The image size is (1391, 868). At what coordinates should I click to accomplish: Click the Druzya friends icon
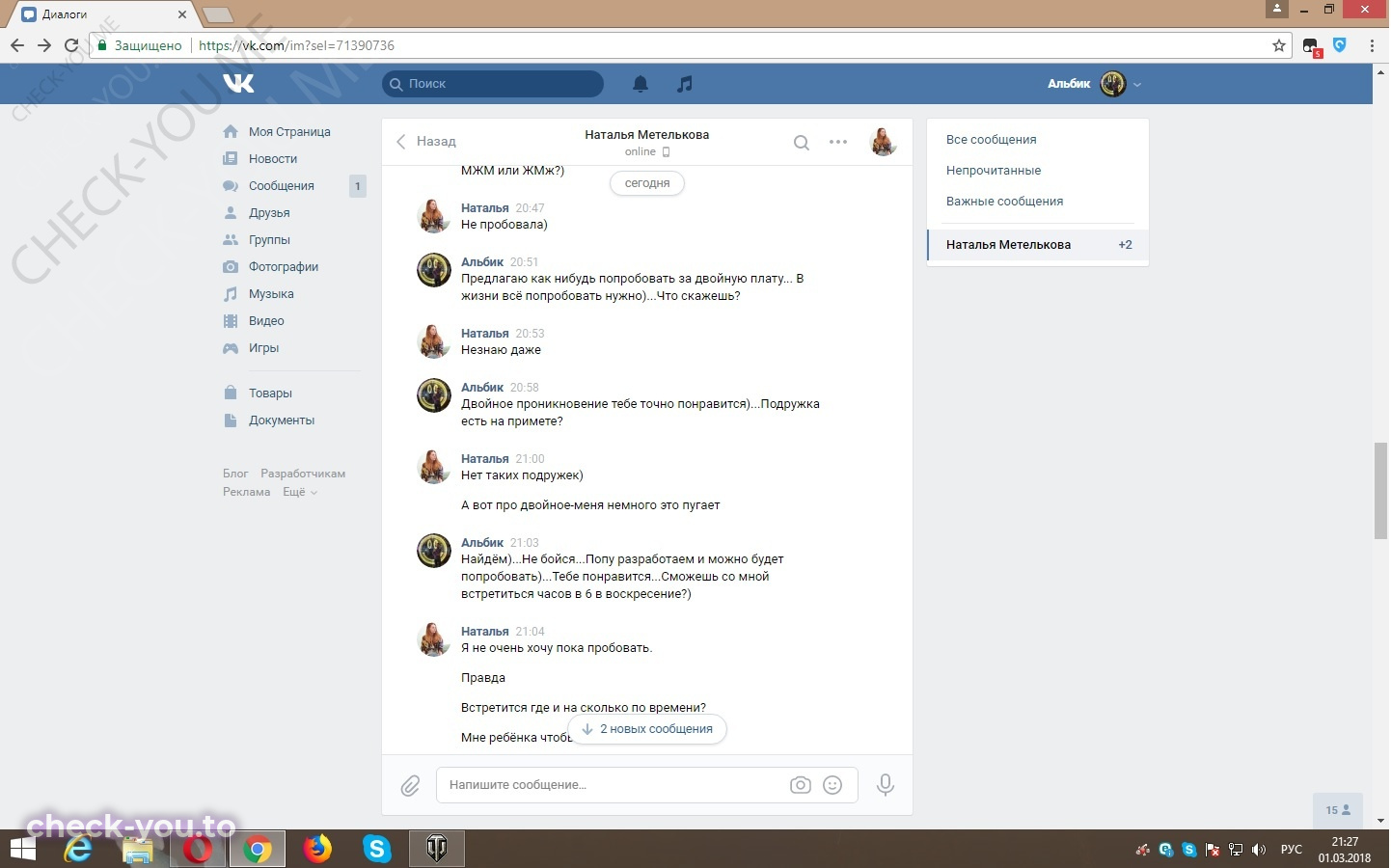coord(231,212)
